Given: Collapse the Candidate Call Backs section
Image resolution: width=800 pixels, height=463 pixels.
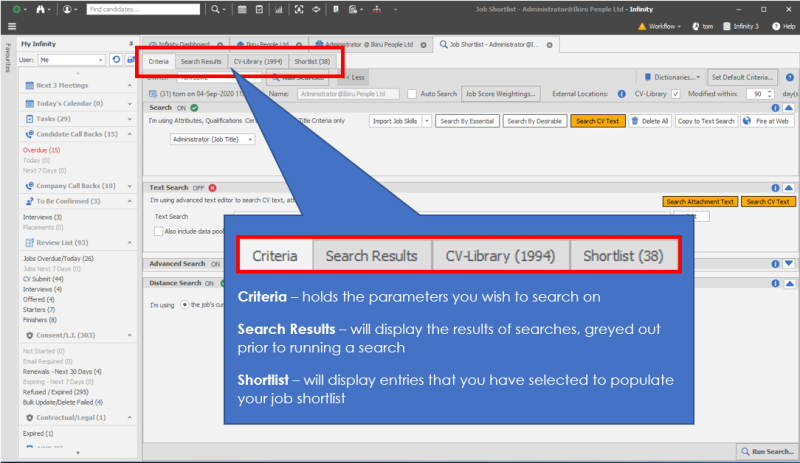Looking at the screenshot, I should pyautogui.click(x=130, y=133).
